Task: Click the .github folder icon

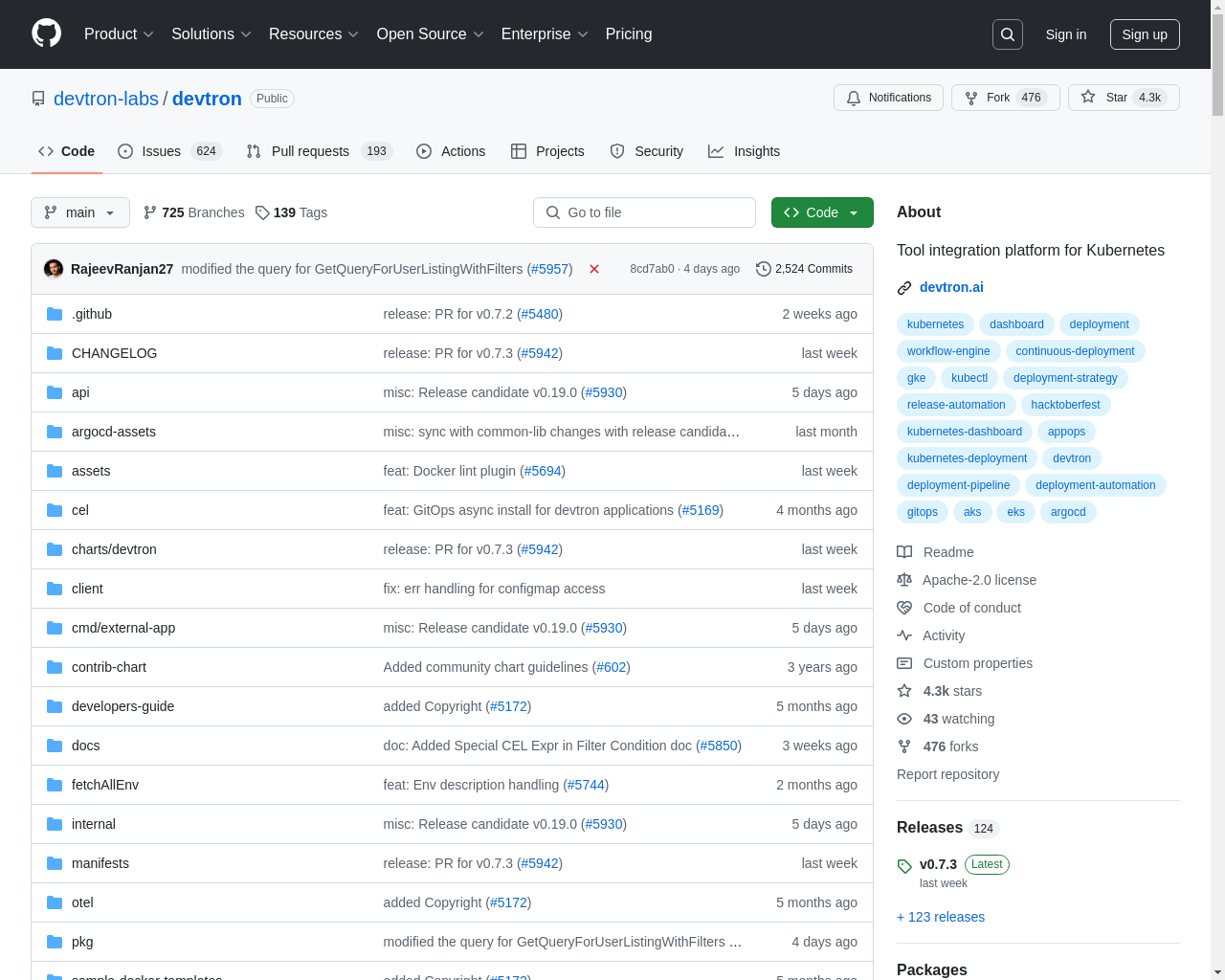Action: (x=55, y=314)
